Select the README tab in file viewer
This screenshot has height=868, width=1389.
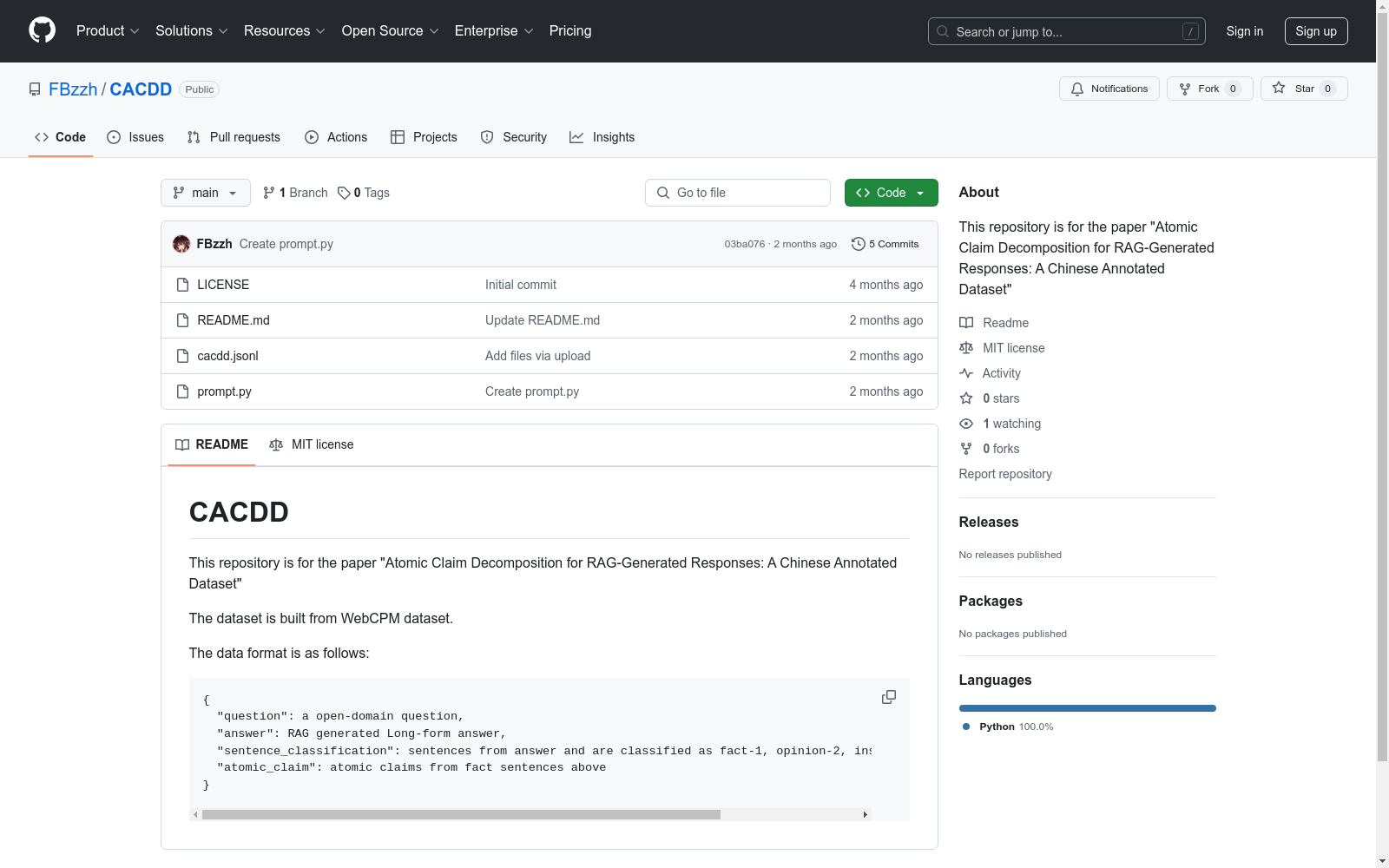tap(212, 444)
